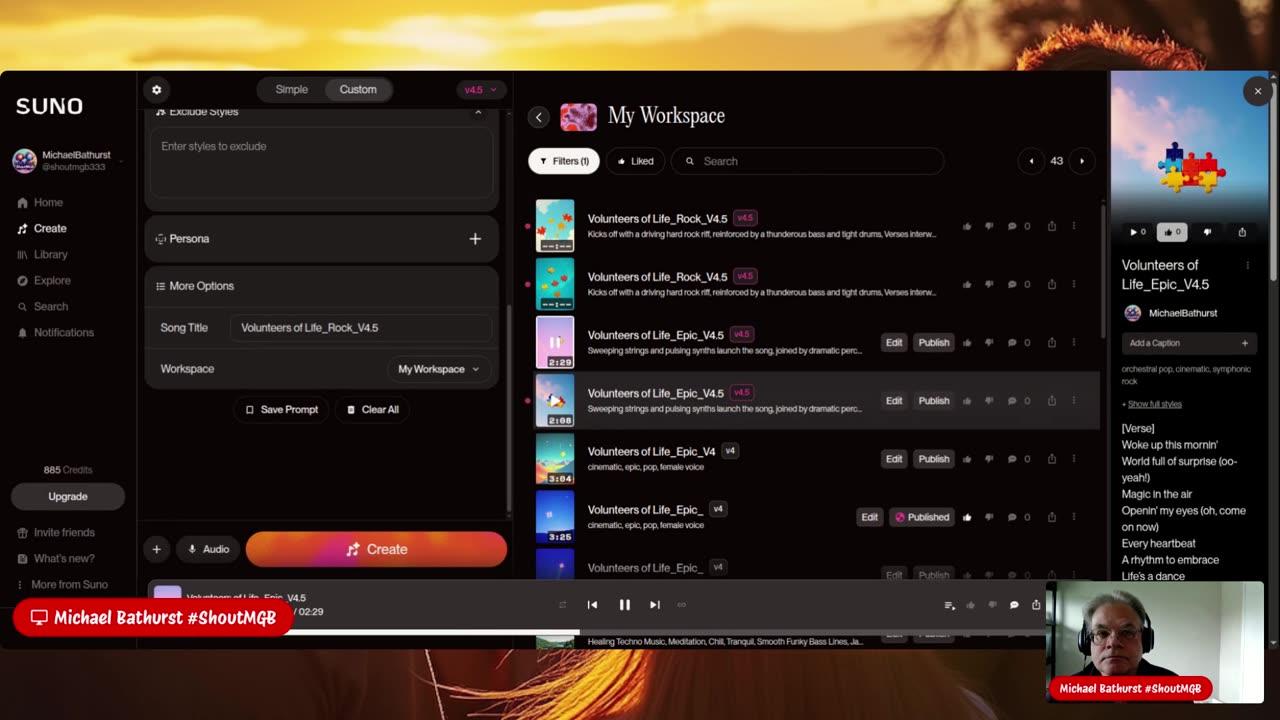Go to the next workspace page
The image size is (1280, 720).
coord(1081,161)
